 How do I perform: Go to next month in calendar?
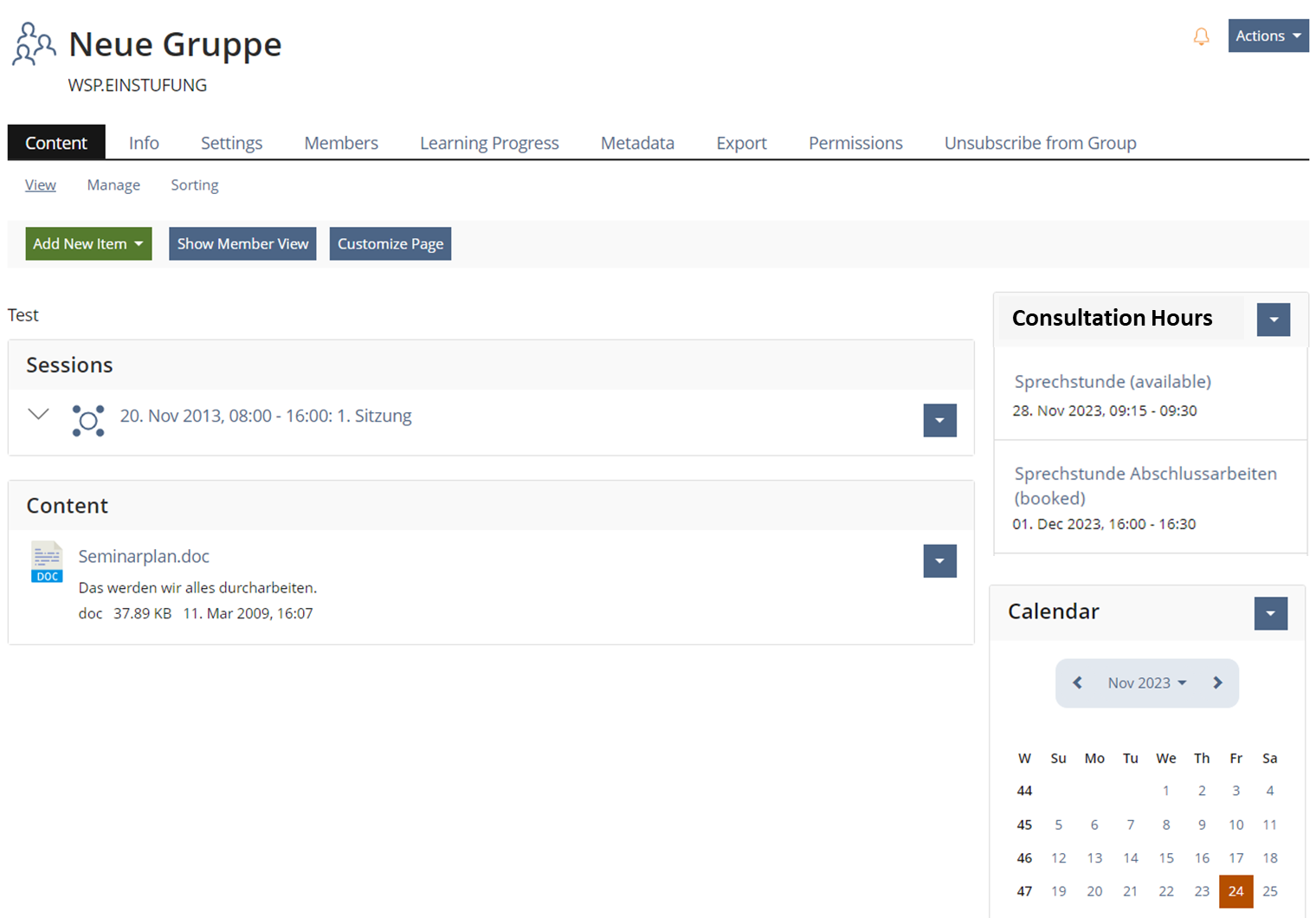pyautogui.click(x=1217, y=683)
